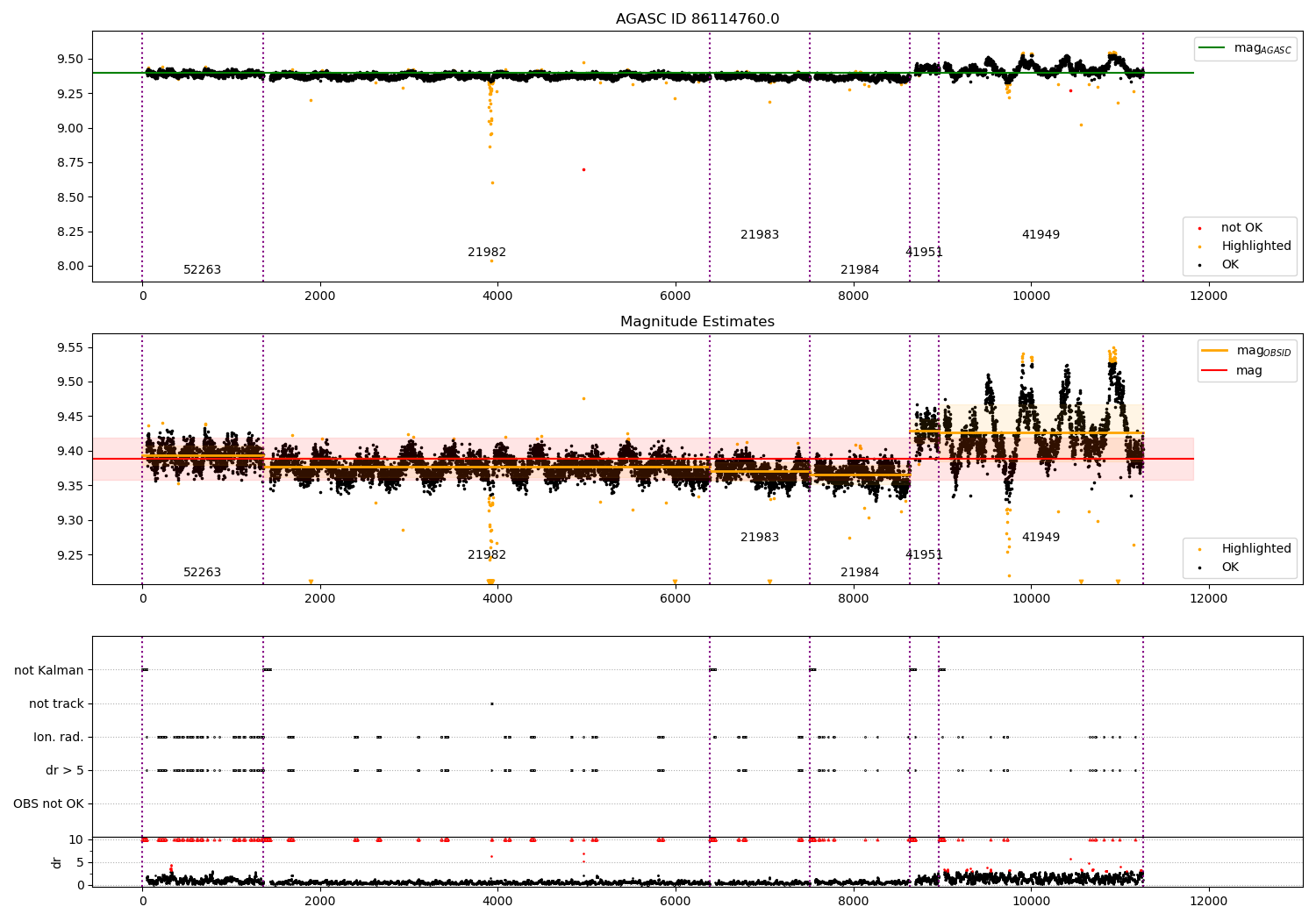
Task: Click 'Highlighted' in the top plot legend
Action: pos(1256,246)
